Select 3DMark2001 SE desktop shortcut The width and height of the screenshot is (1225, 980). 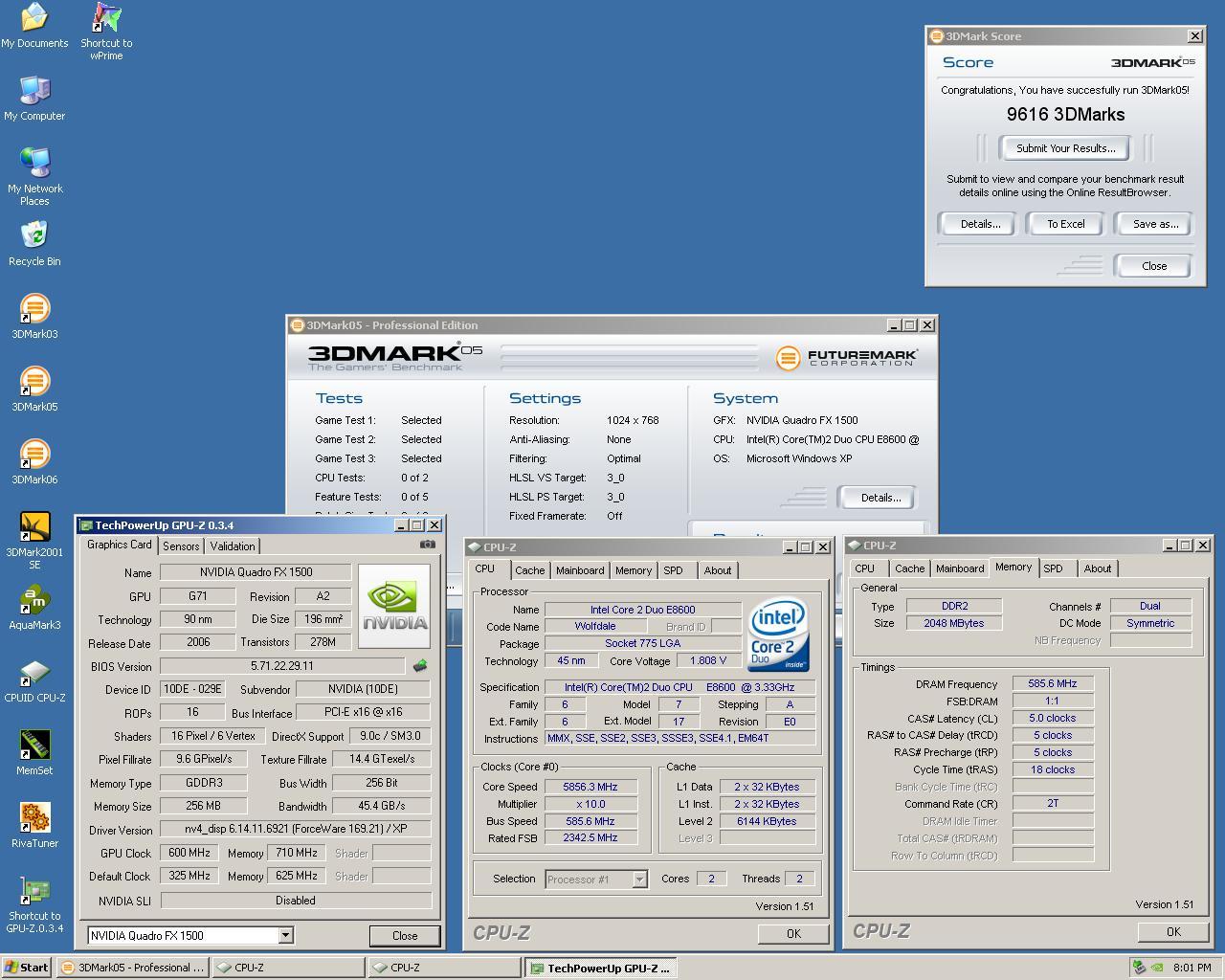coord(34,541)
